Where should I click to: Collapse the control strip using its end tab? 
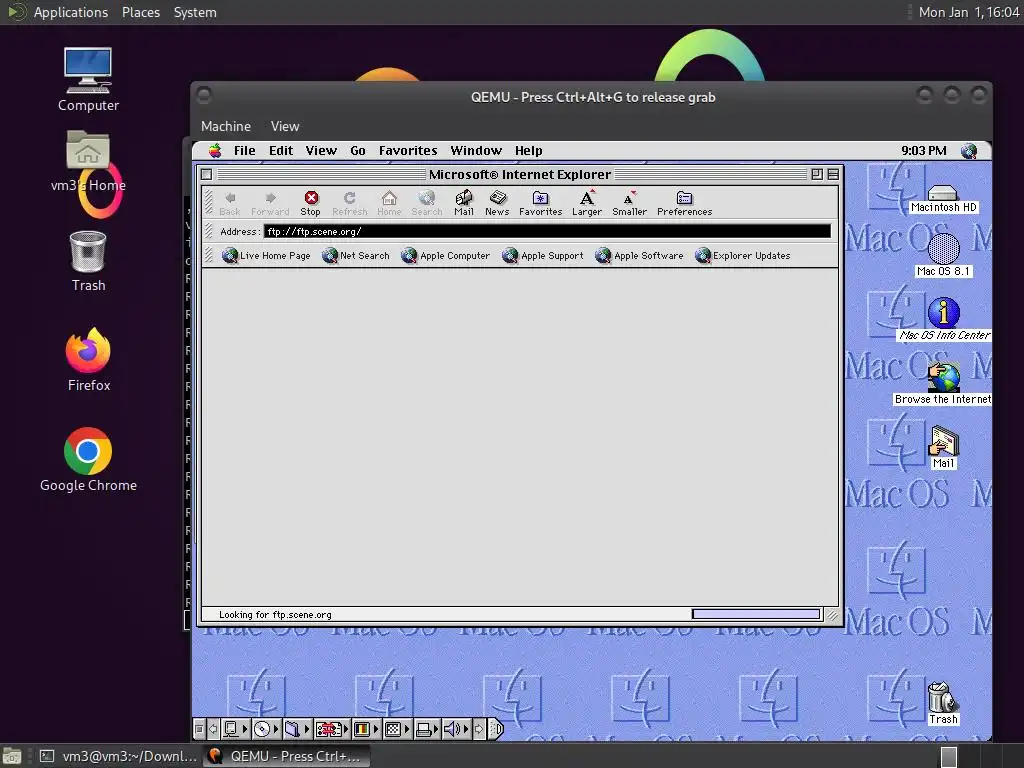pyautogui.click(x=496, y=729)
